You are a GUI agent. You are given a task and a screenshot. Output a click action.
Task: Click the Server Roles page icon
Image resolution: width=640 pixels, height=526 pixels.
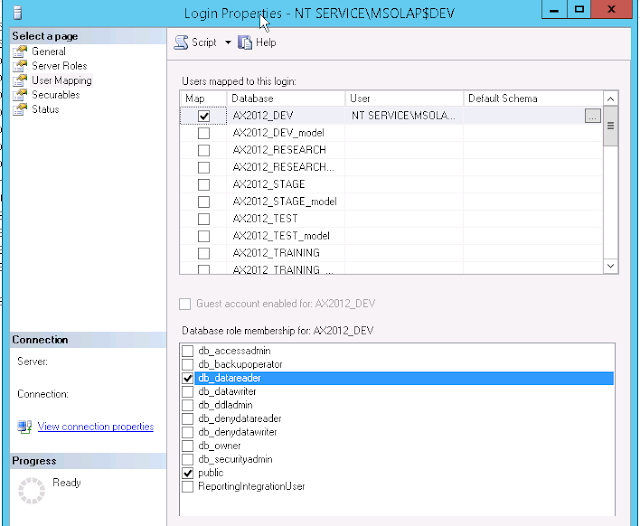point(20,66)
